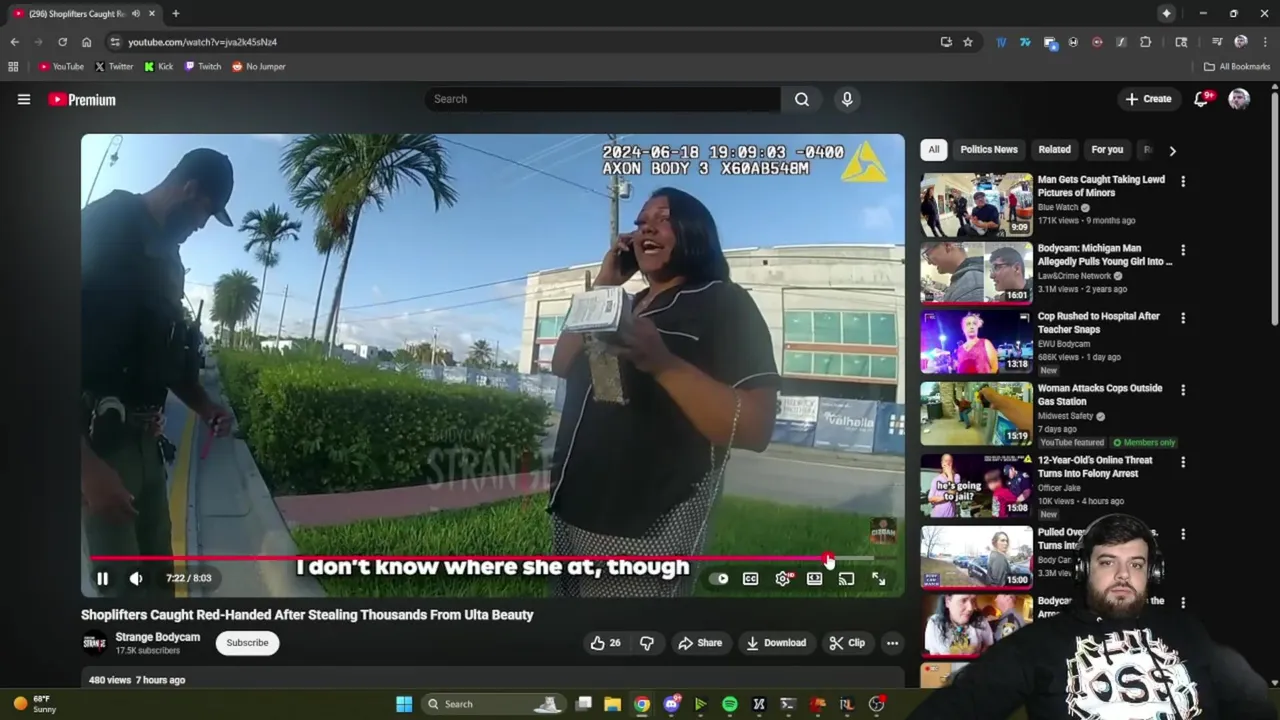Open '12-Year-Old's Online Threat' video title
This screenshot has height=720, width=1280.
coord(1095,467)
